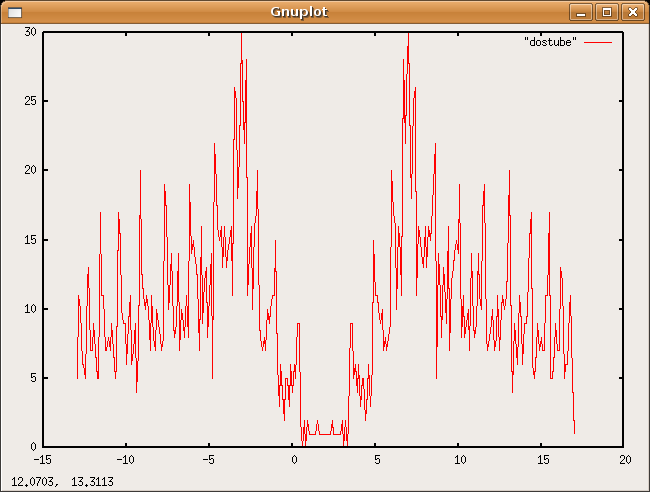Click the Gnuplot title bar text
The width and height of the screenshot is (650, 492).
(299, 12)
